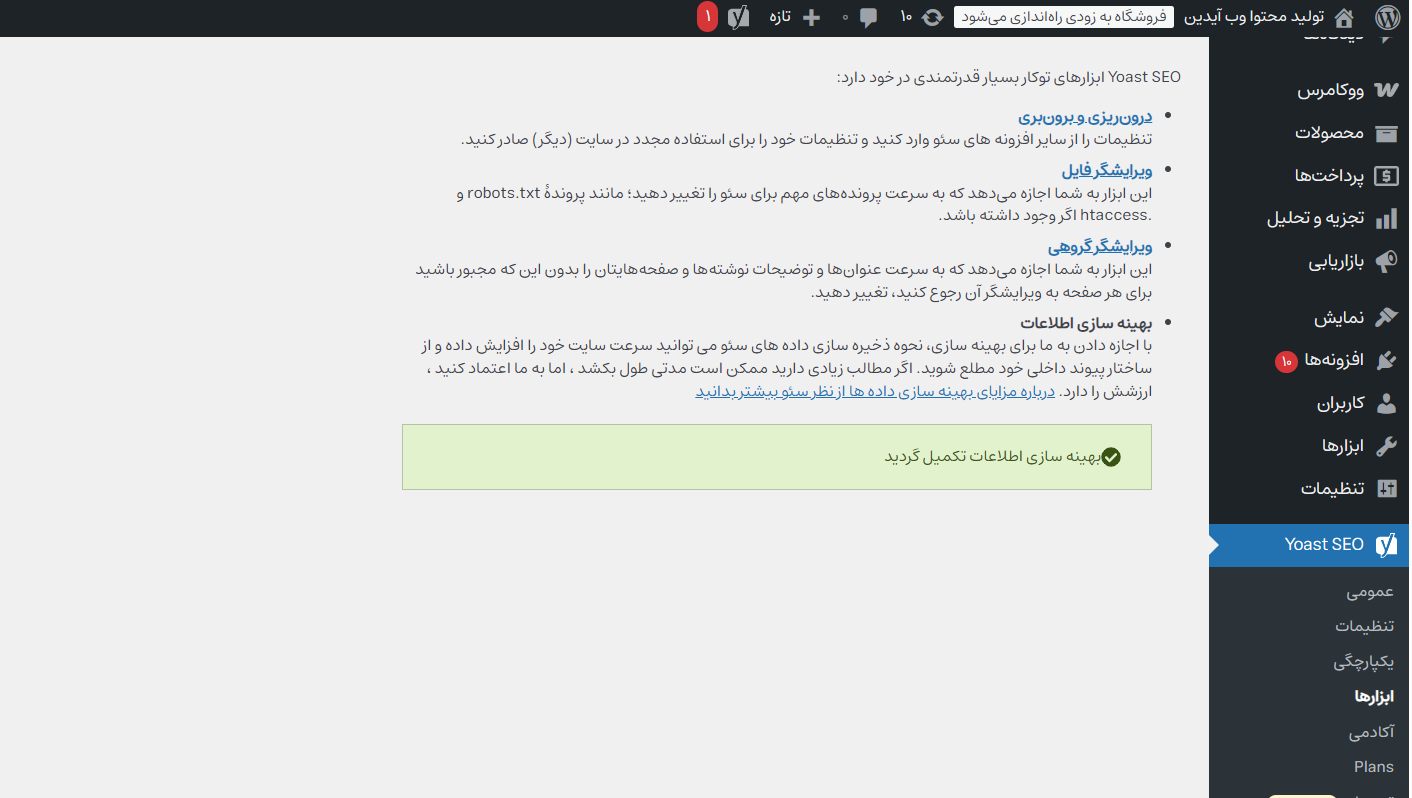Image resolution: width=1412 pixels, height=798 pixels.
Task: Select 'Plans' in the Yoast SEO submenu
Action: (1373, 767)
